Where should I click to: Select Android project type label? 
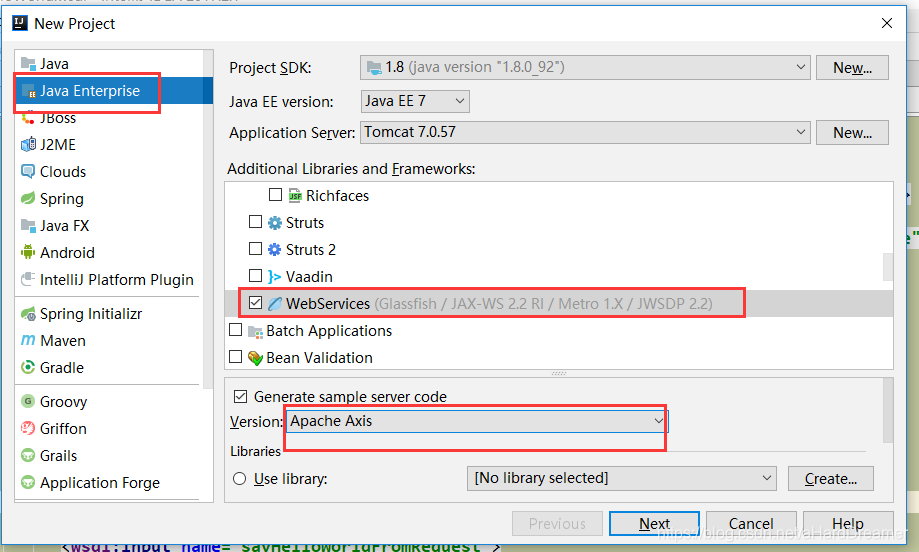pyautogui.click(x=67, y=253)
